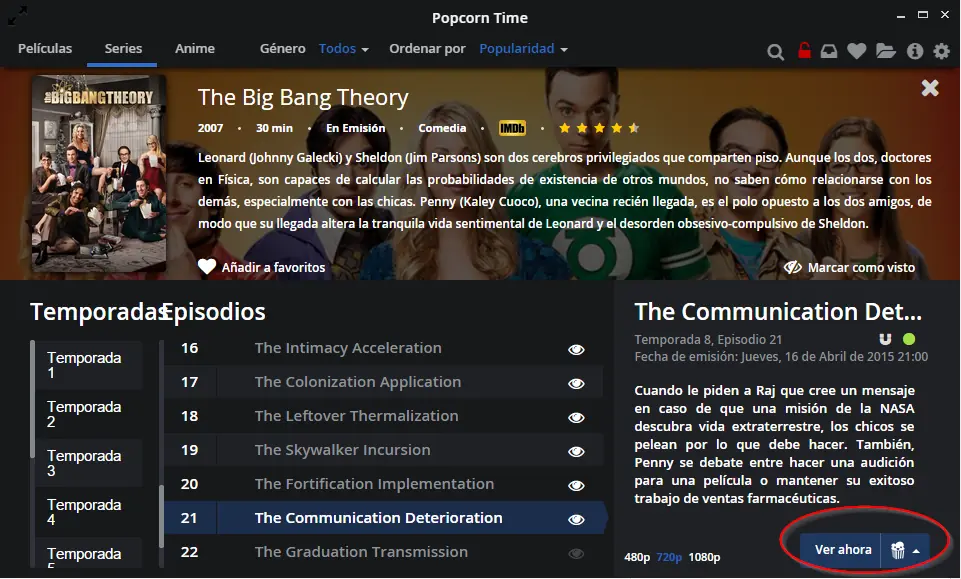
Task: Switch to Anime tab
Action: (195, 48)
